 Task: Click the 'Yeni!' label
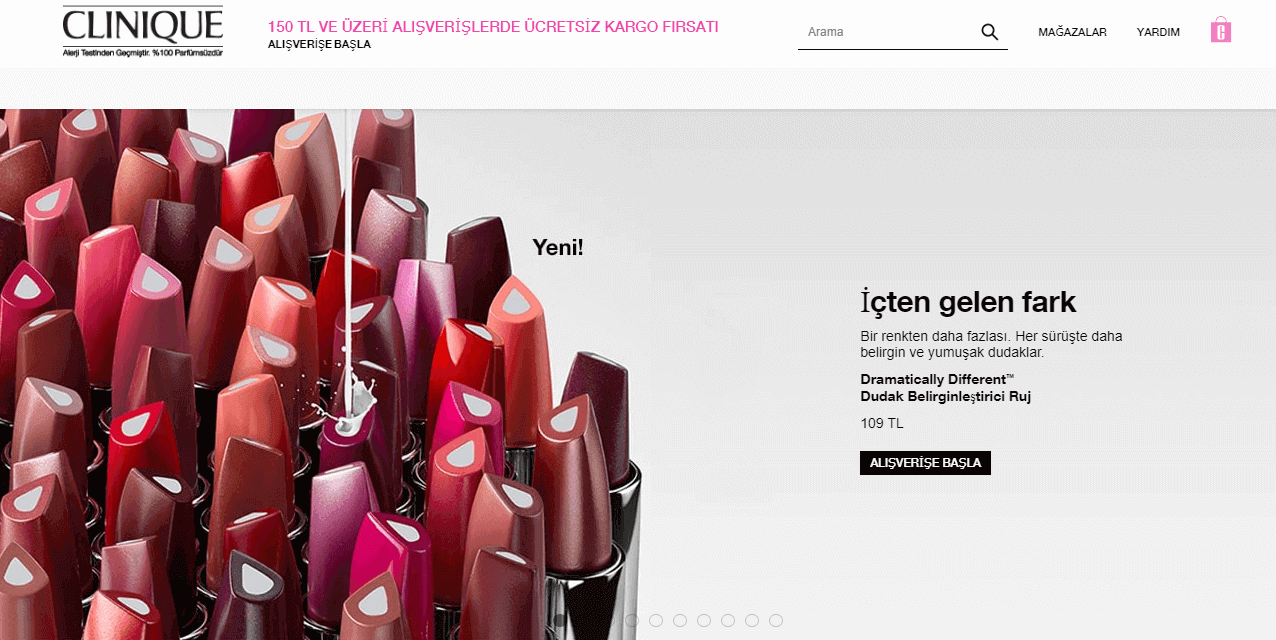pyautogui.click(x=558, y=247)
